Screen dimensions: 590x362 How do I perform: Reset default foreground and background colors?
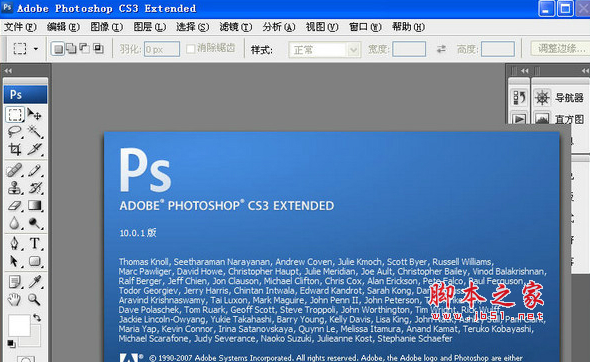click(x=11, y=343)
